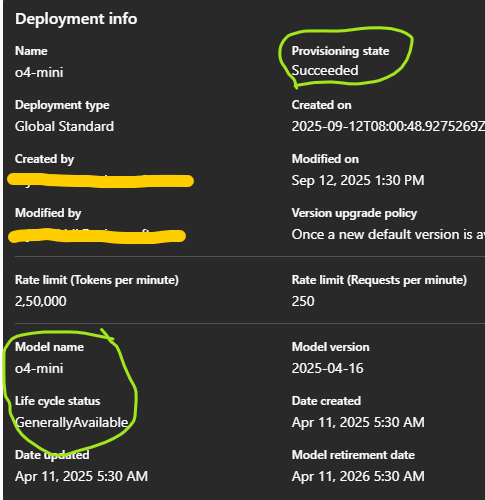
Task: Select the 'o4-mini' value under Name
Action: pos(39,72)
